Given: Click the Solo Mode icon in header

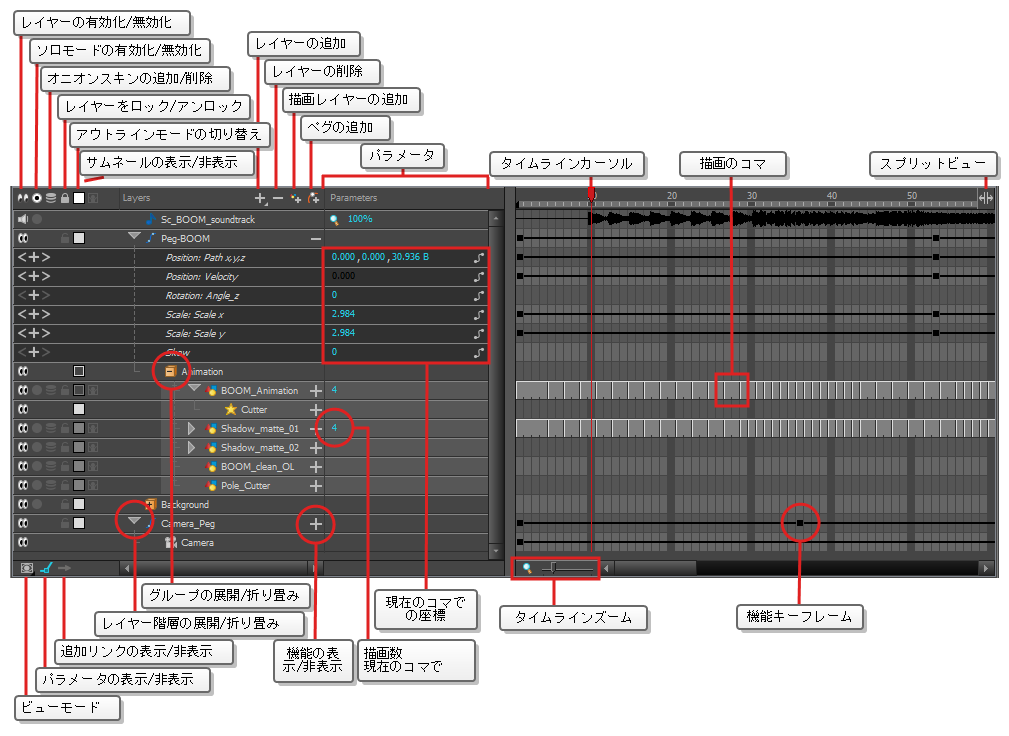Looking at the screenshot, I should [x=37, y=198].
